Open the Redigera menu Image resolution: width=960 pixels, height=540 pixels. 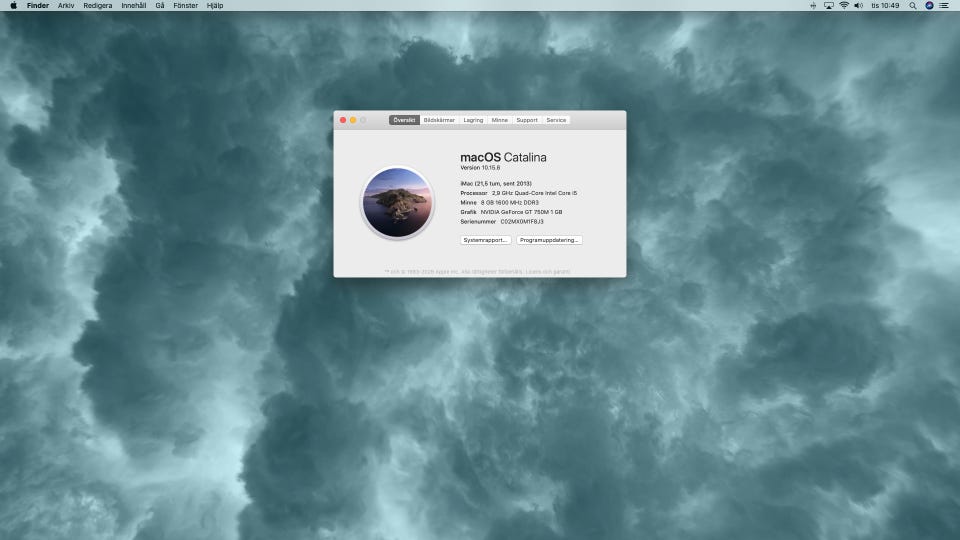tap(98, 6)
